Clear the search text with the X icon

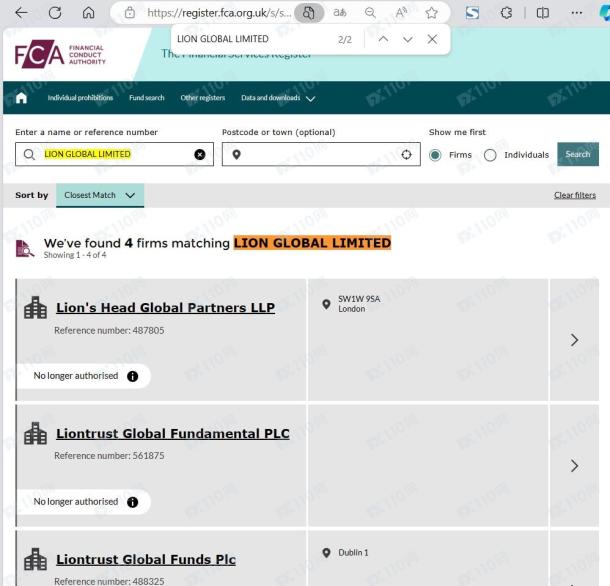click(x=200, y=154)
